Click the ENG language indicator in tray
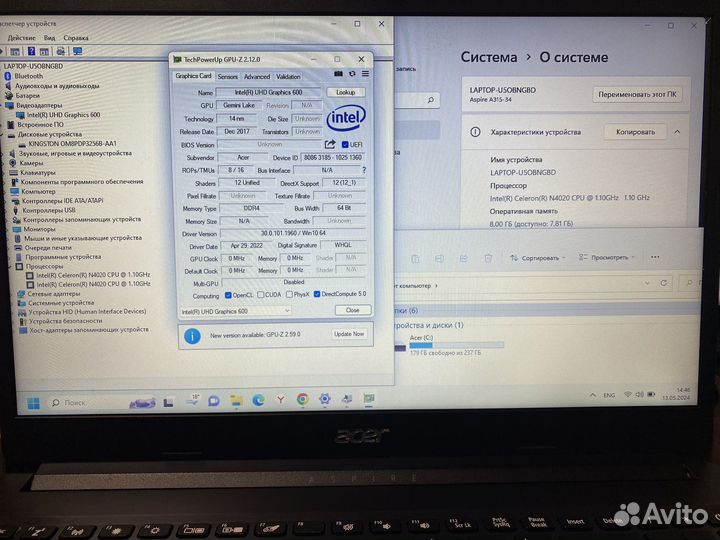The height and width of the screenshot is (540, 720). pos(609,395)
